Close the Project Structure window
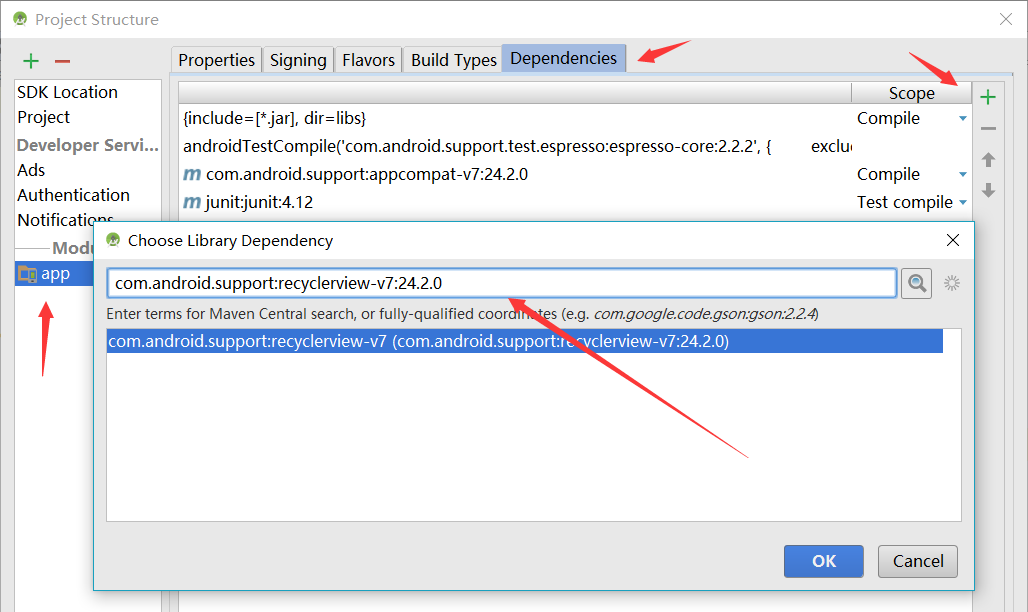This screenshot has height=612, width=1028. point(1006,19)
